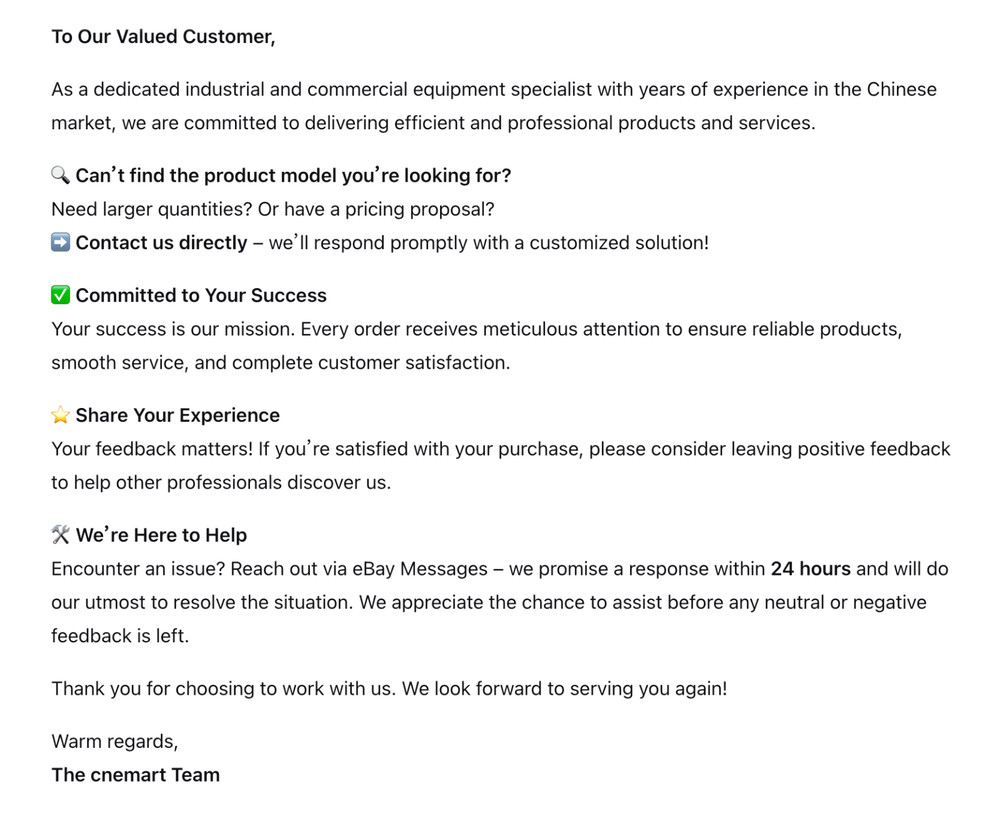The height and width of the screenshot is (816, 1000).
Task: Click the "Committed to Your Success" heading
Action: 201,296
